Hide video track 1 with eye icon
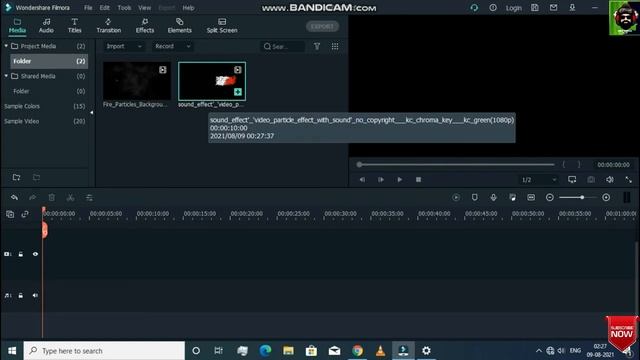The width and height of the screenshot is (640, 360). click(36, 254)
